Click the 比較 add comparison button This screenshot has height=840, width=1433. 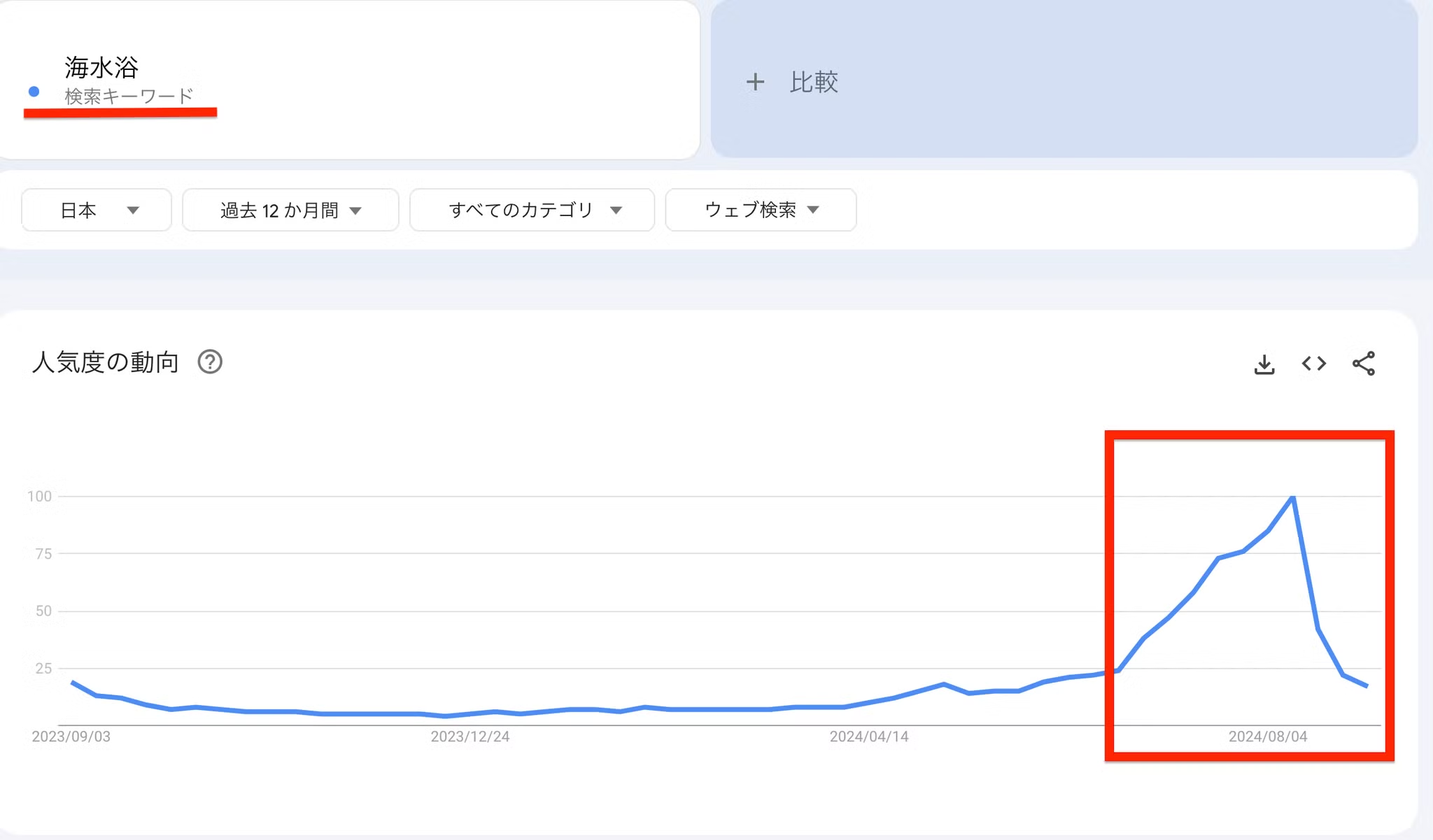813,82
